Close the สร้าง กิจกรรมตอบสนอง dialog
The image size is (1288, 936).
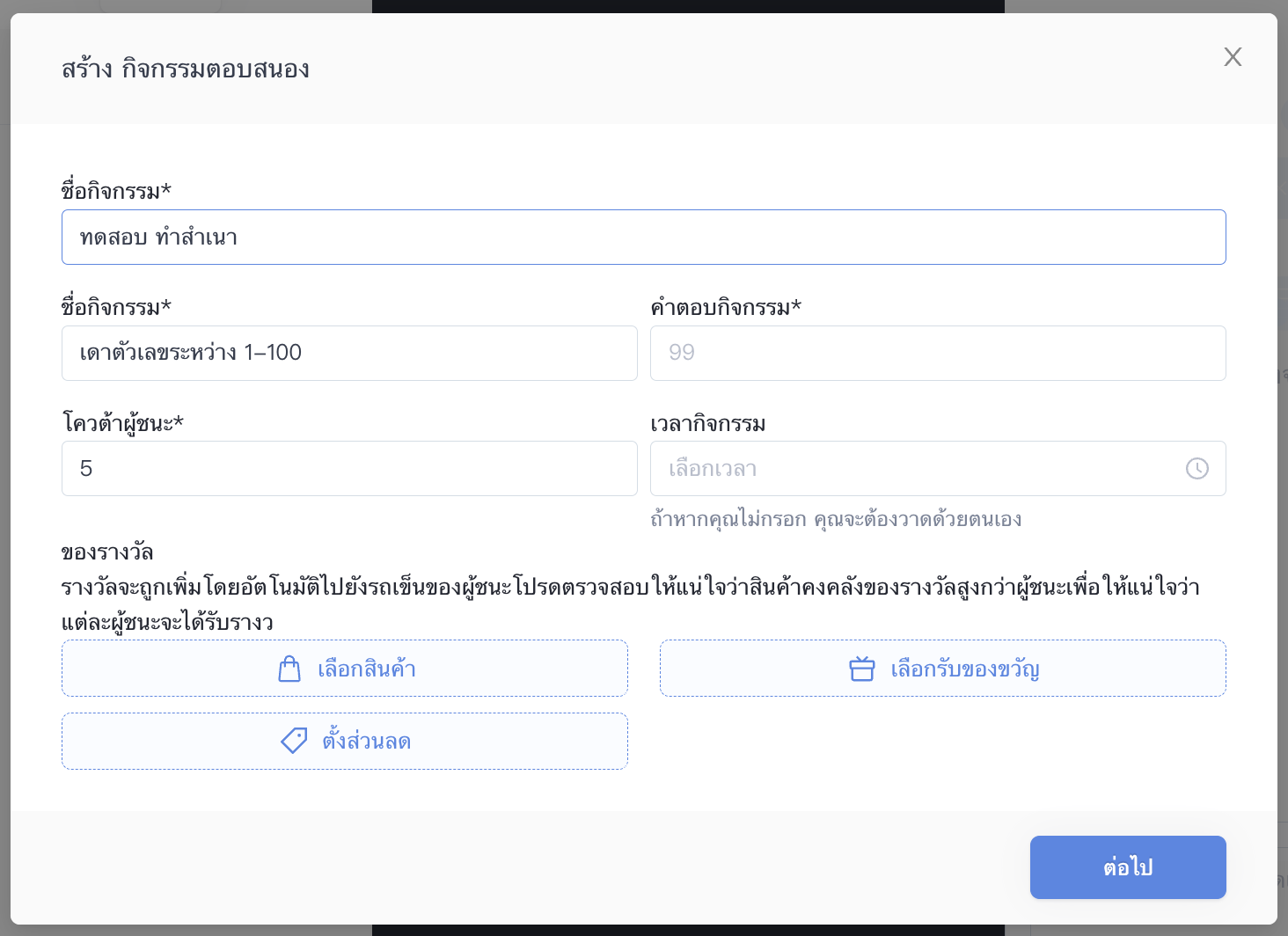pyautogui.click(x=1233, y=57)
